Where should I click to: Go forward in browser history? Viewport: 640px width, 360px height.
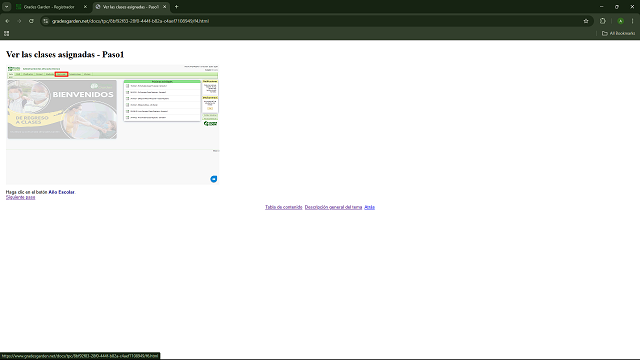19,21
